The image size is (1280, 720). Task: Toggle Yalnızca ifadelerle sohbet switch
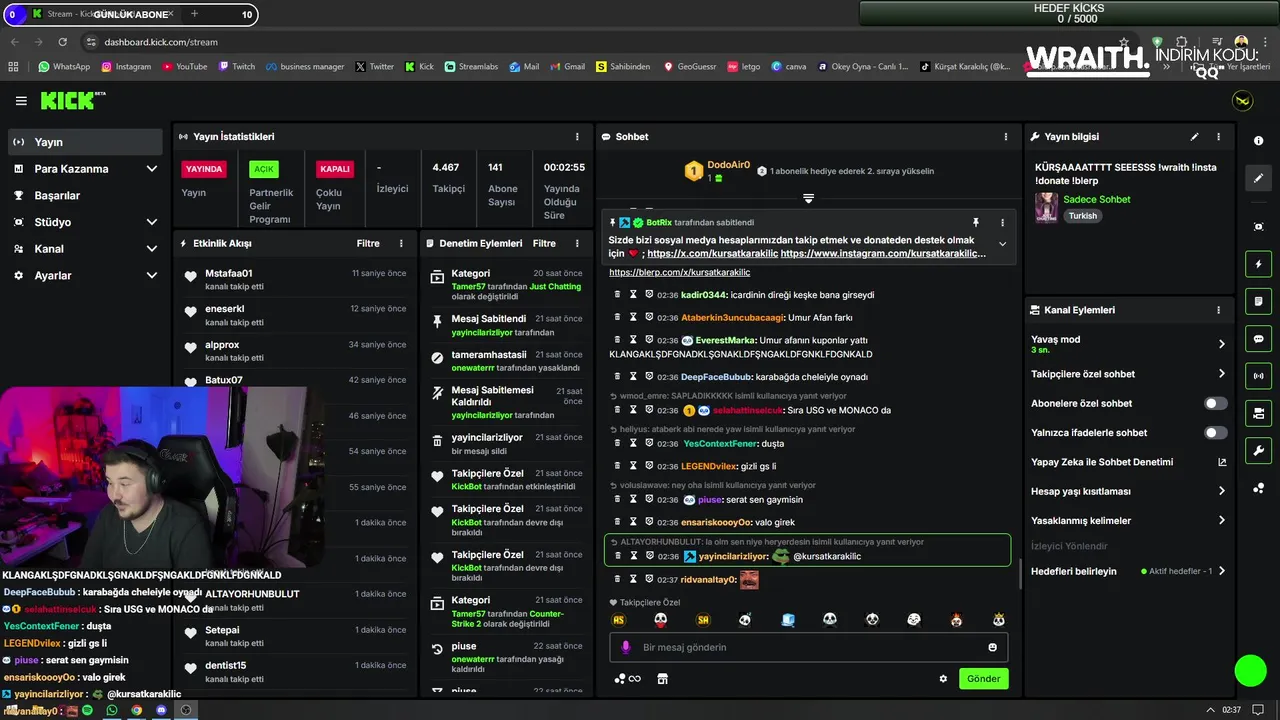(1215, 433)
